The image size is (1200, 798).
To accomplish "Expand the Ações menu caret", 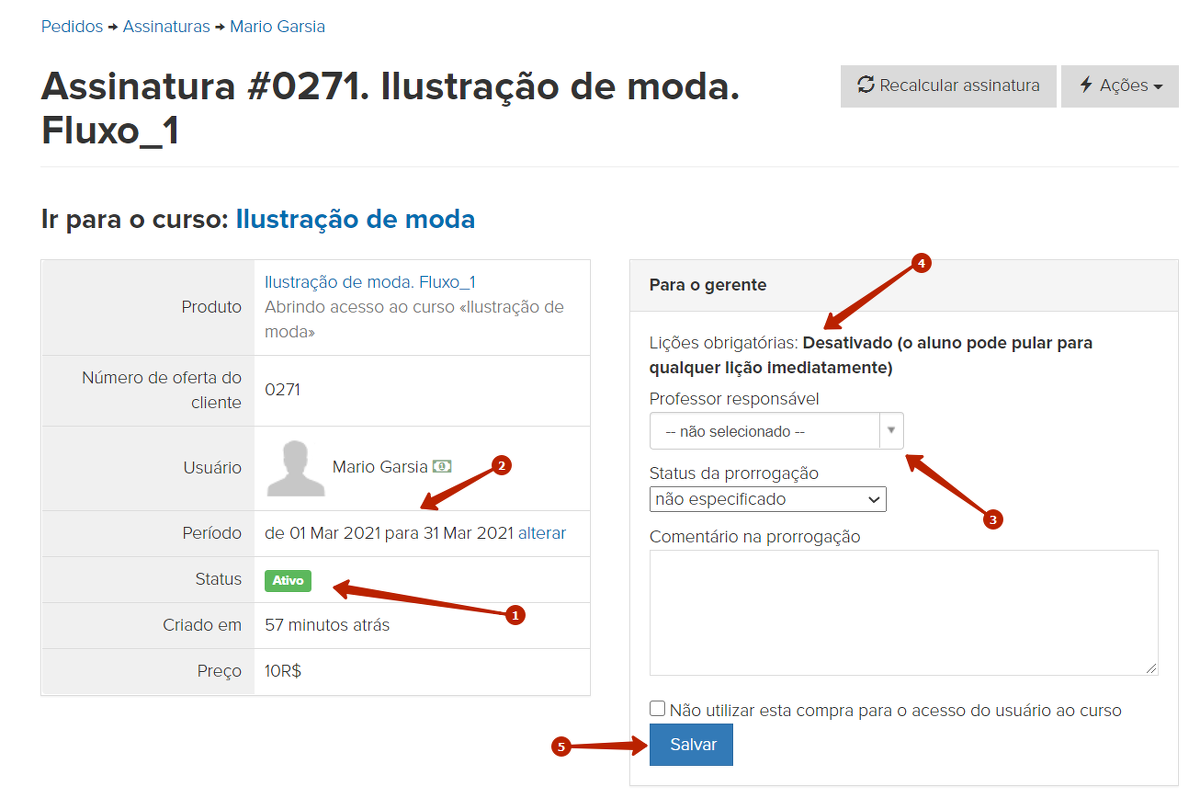I will (x=1158, y=87).
